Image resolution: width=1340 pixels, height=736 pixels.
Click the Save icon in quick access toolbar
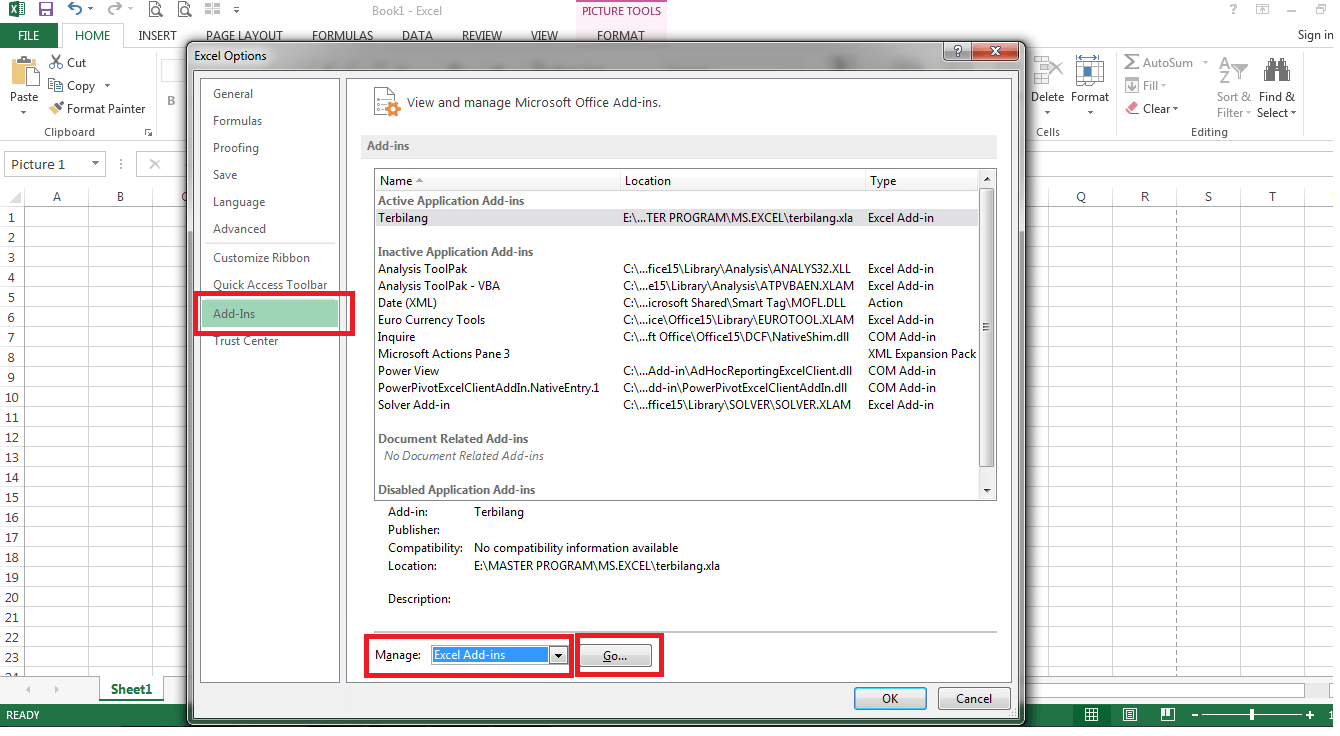coord(46,10)
